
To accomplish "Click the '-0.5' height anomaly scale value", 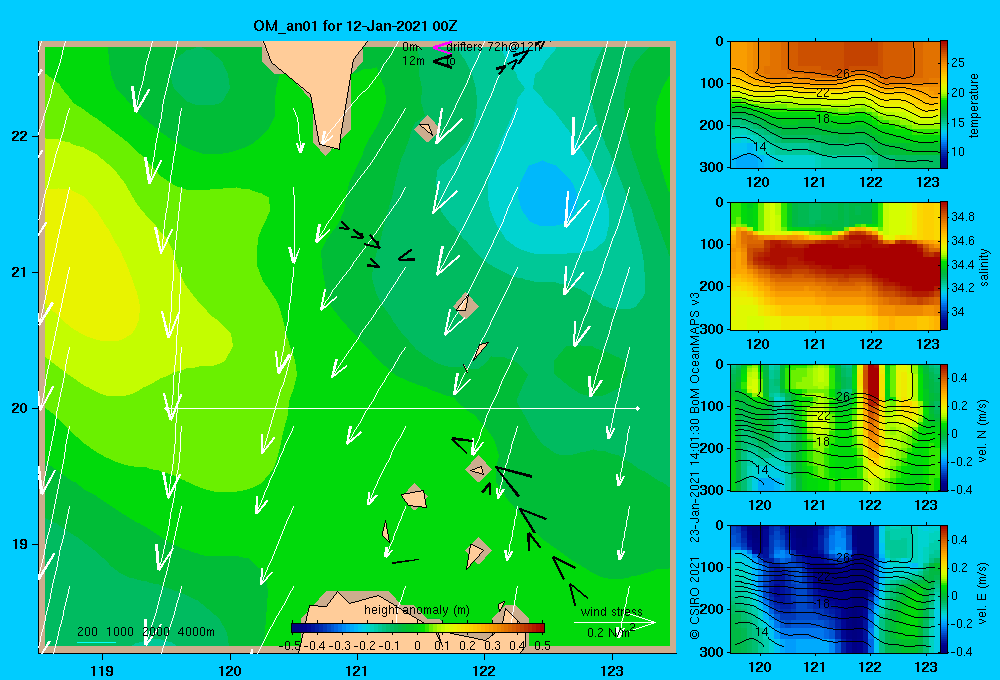I will [x=290, y=646].
